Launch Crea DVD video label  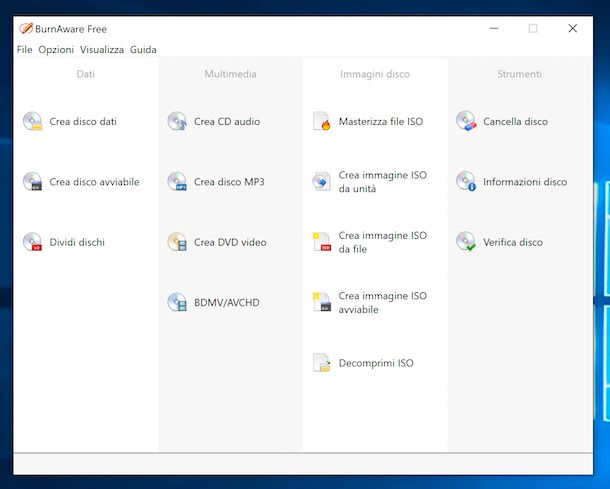pyautogui.click(x=230, y=242)
